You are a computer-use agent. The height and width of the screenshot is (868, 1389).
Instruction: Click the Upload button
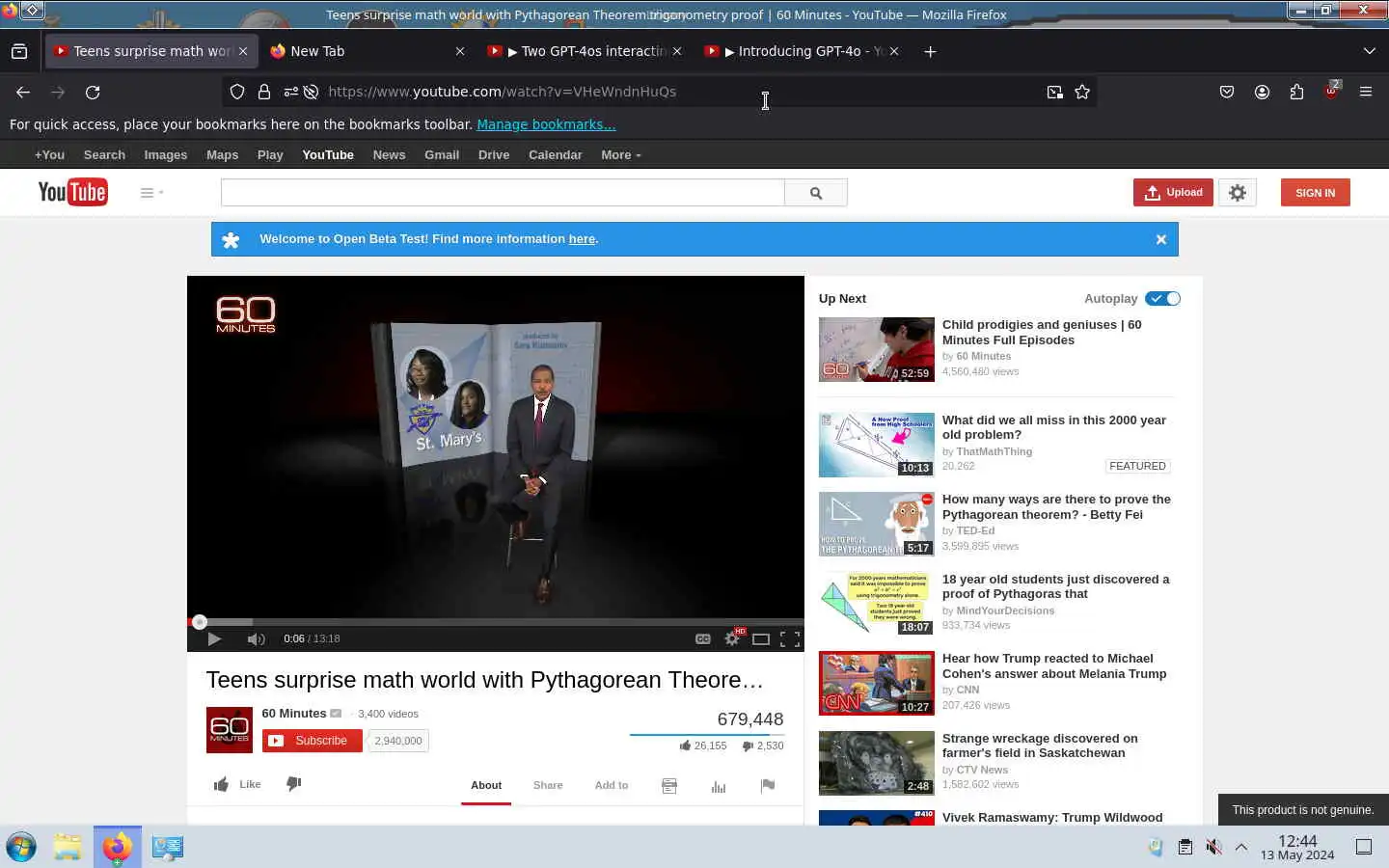point(1173,193)
